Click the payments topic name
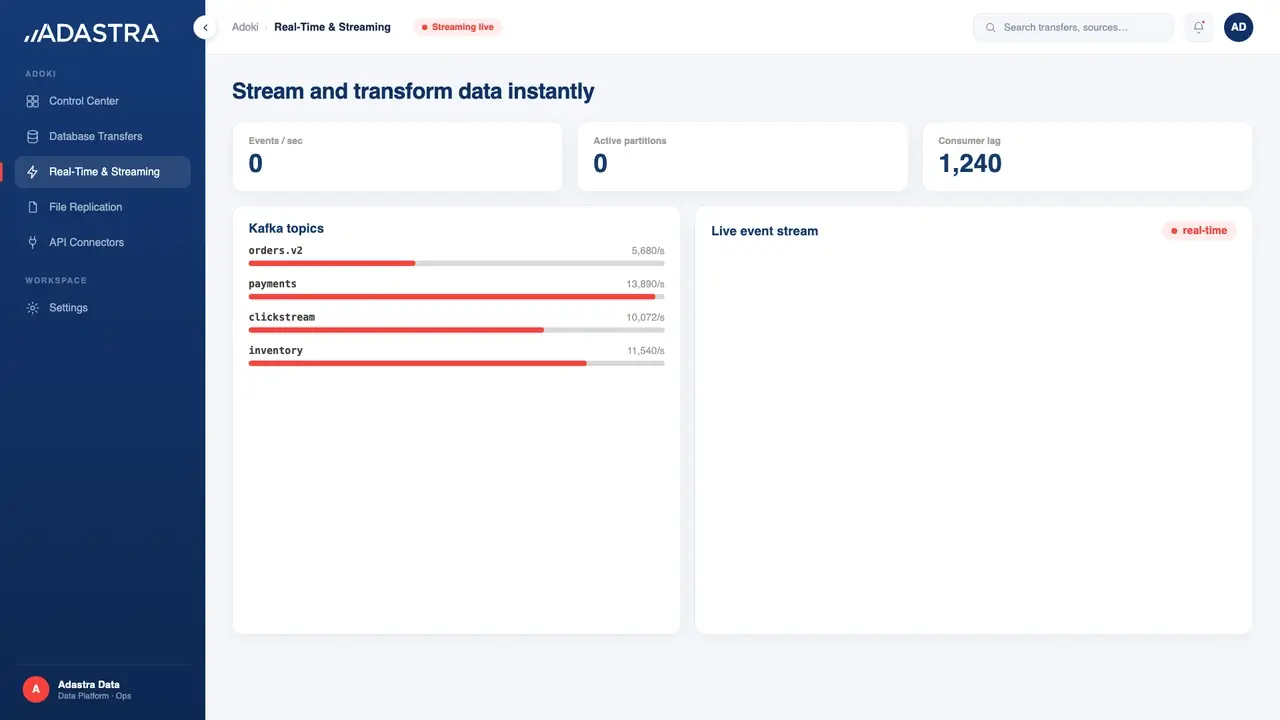 273,284
